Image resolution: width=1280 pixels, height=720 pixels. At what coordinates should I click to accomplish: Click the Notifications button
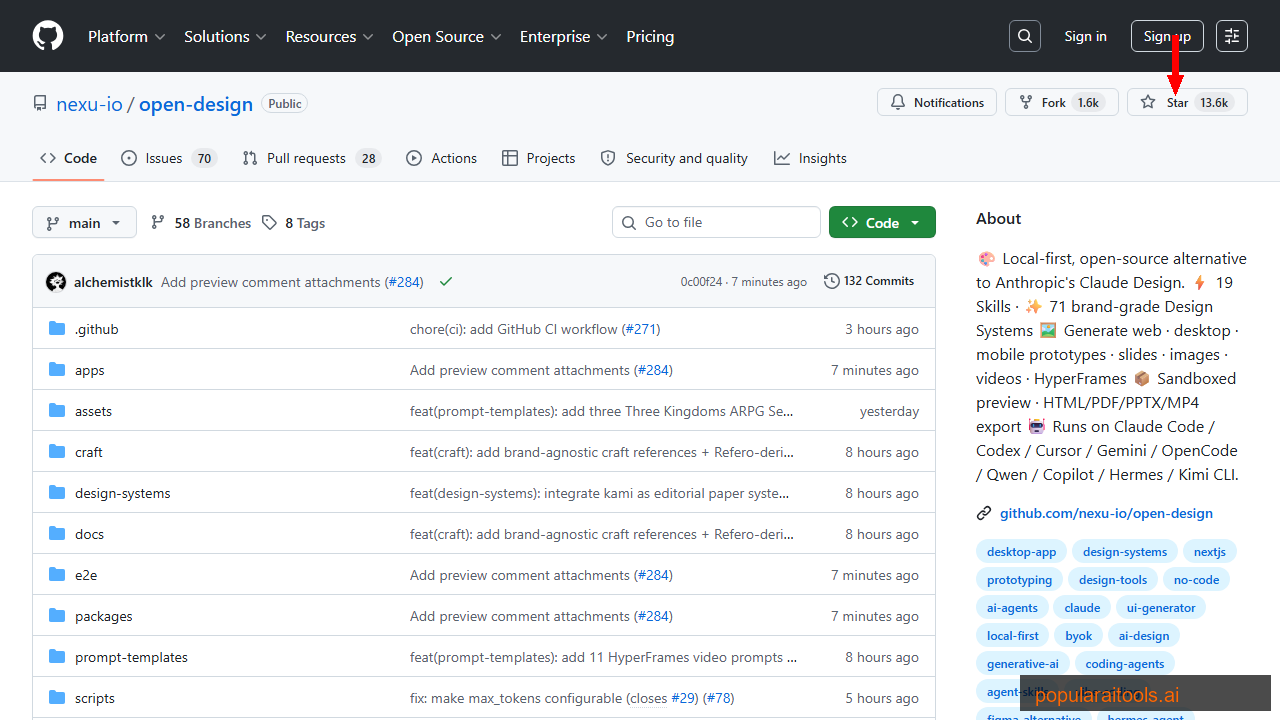pyautogui.click(x=937, y=102)
